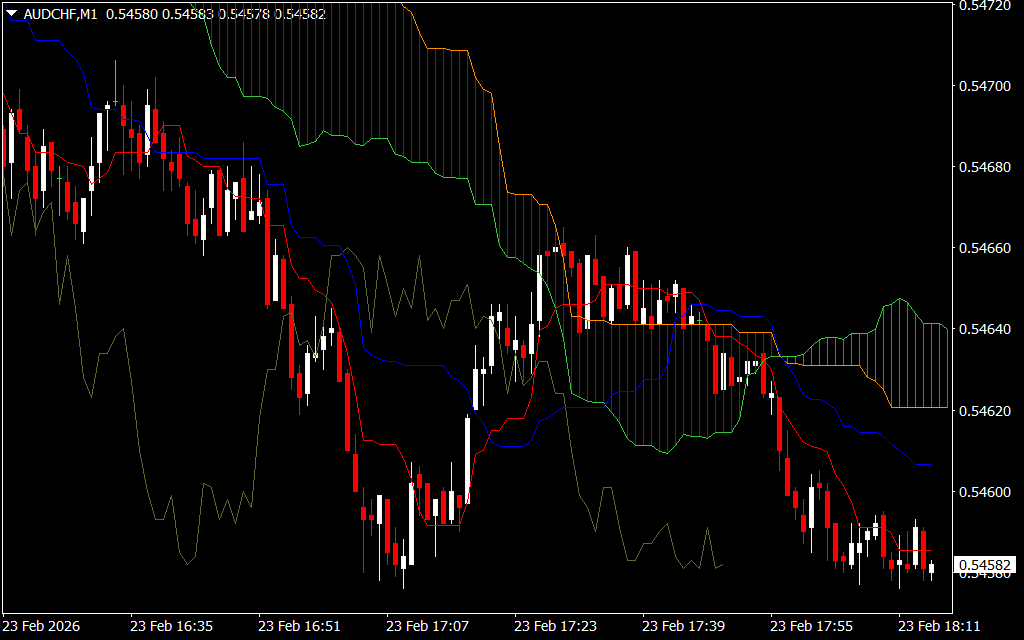Choose the 23 Feb 18:11 time marker
This screenshot has height=640, width=1024.
click(939, 626)
